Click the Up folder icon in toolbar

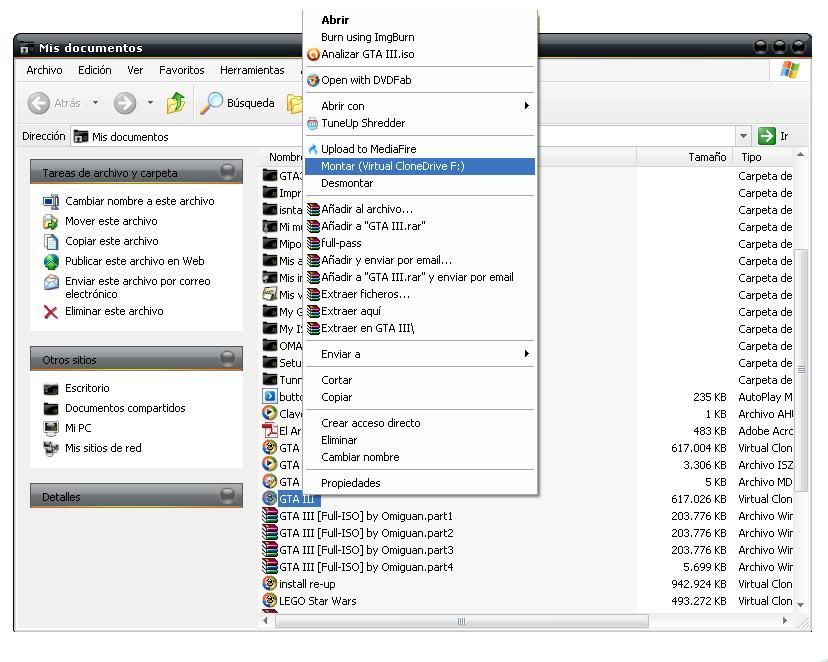175,102
